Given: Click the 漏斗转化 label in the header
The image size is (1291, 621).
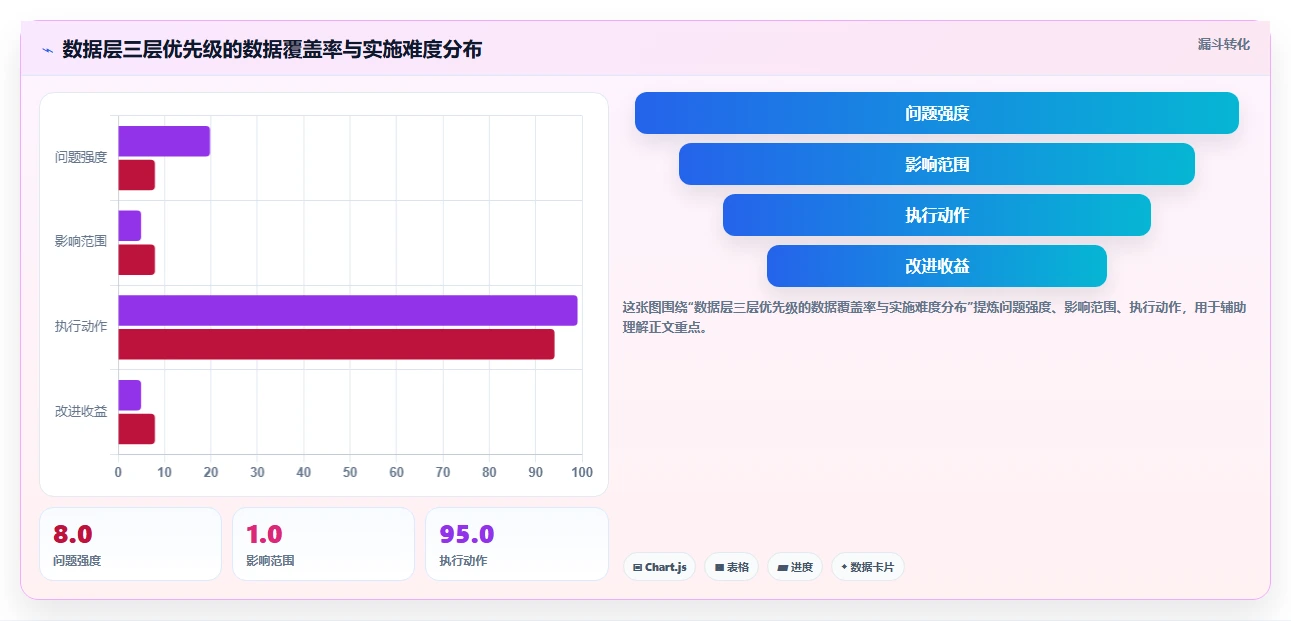Looking at the screenshot, I should click(1224, 45).
